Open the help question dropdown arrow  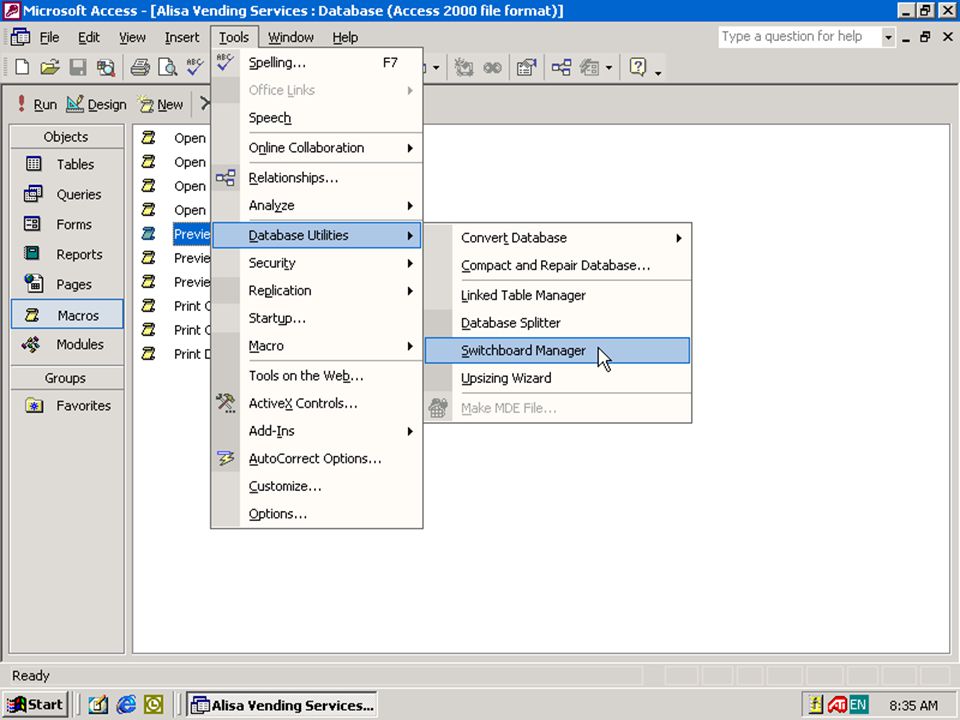coord(888,37)
